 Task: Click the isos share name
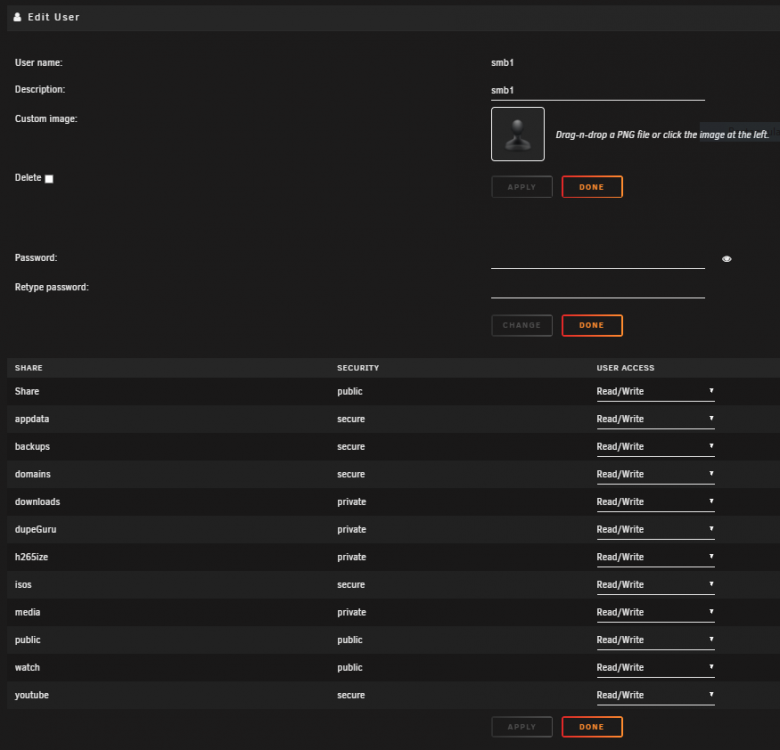[23, 584]
